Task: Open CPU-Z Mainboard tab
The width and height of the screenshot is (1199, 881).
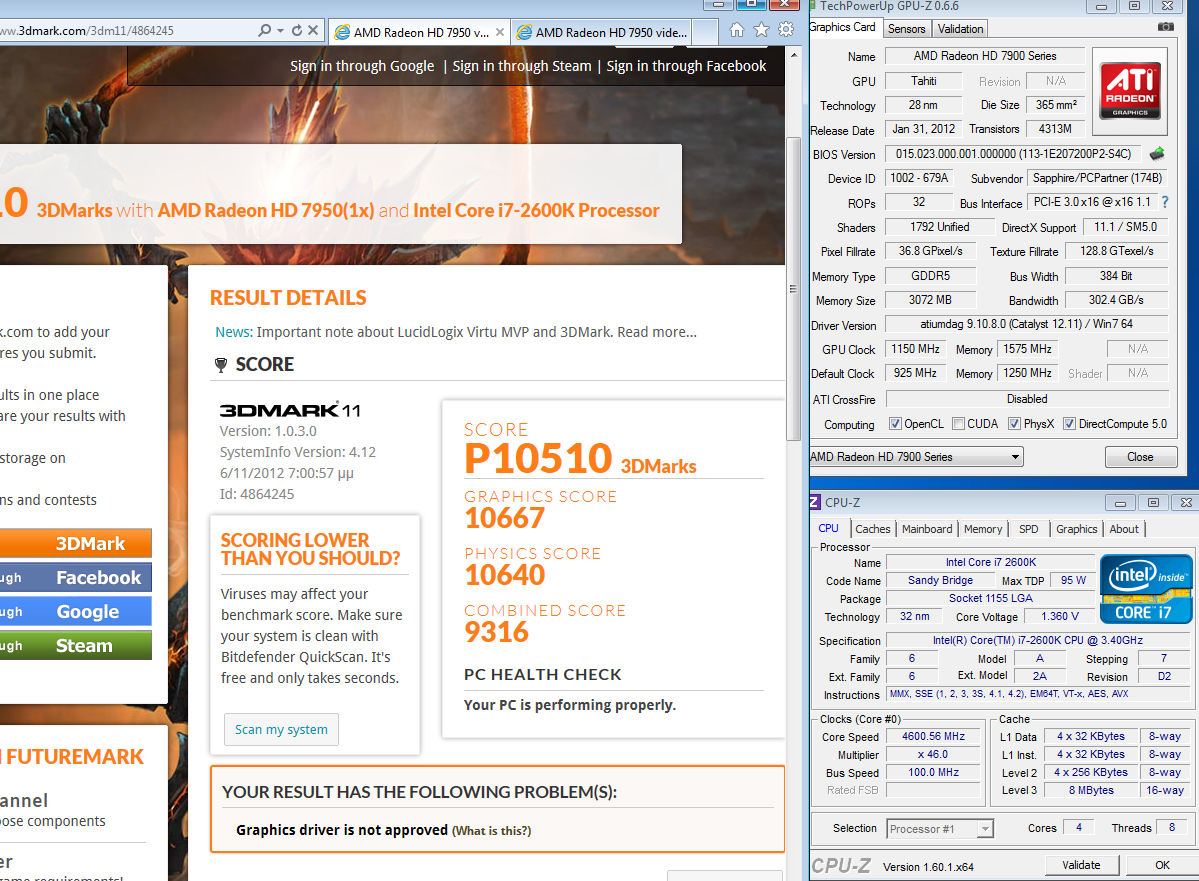Action: pos(927,528)
